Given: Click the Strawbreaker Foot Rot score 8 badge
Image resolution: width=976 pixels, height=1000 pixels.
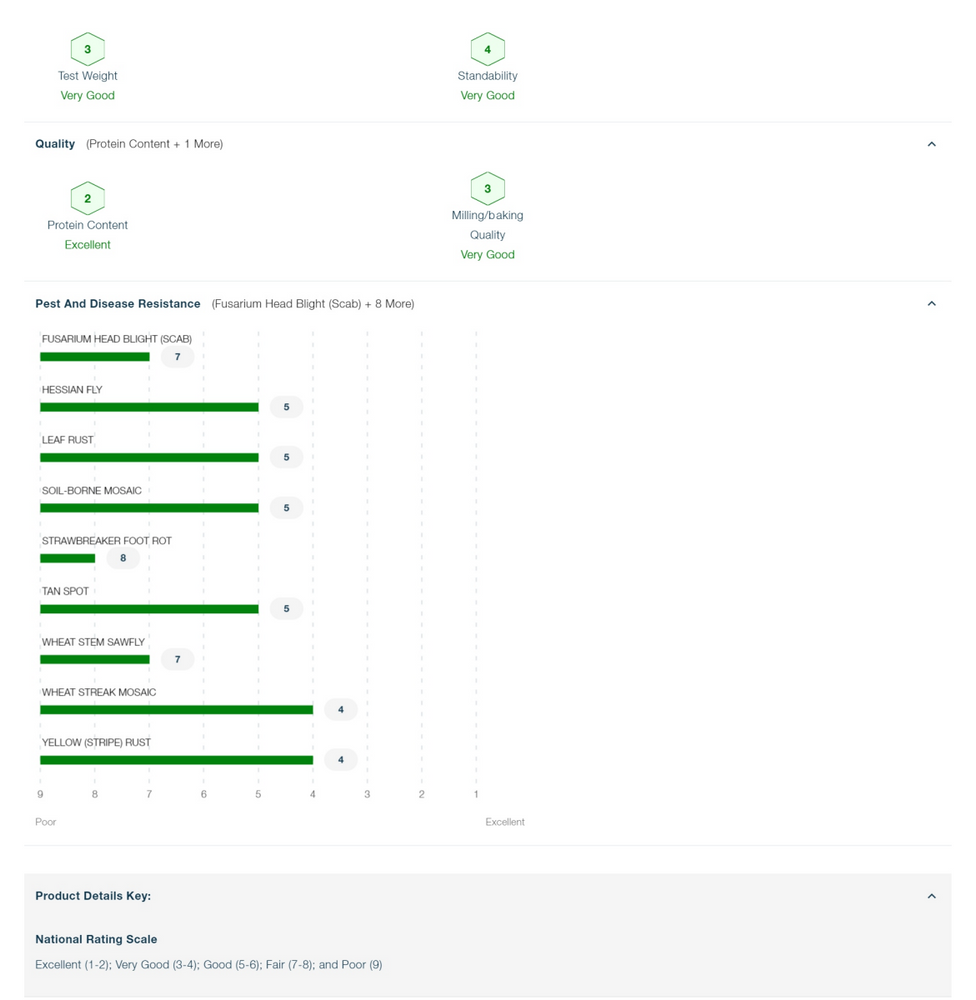Looking at the screenshot, I should (123, 558).
